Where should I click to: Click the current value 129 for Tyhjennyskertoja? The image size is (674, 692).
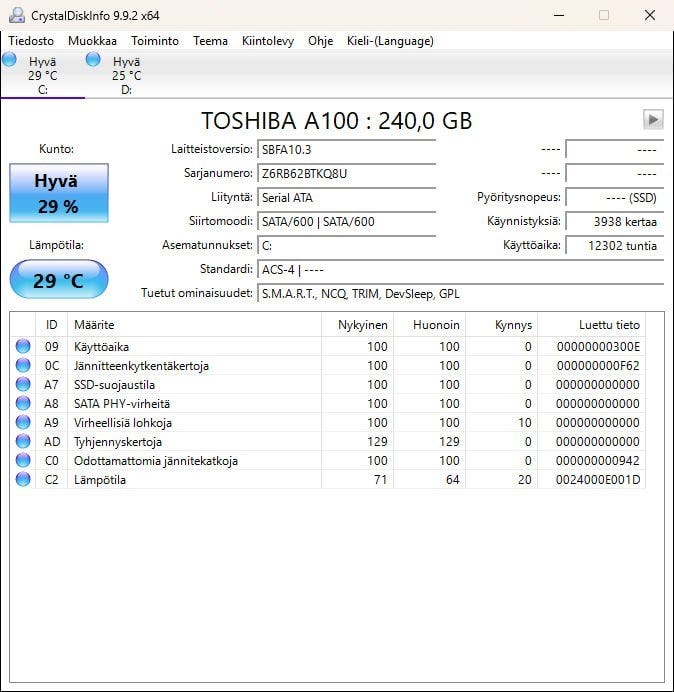pos(377,442)
